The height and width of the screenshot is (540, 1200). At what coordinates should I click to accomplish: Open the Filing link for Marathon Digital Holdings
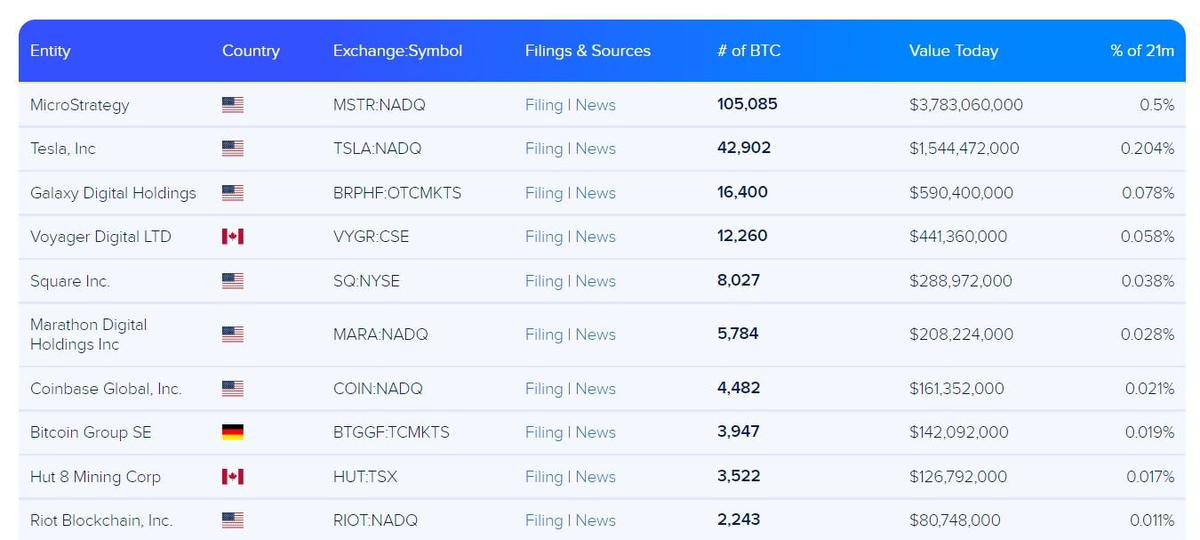click(x=544, y=334)
